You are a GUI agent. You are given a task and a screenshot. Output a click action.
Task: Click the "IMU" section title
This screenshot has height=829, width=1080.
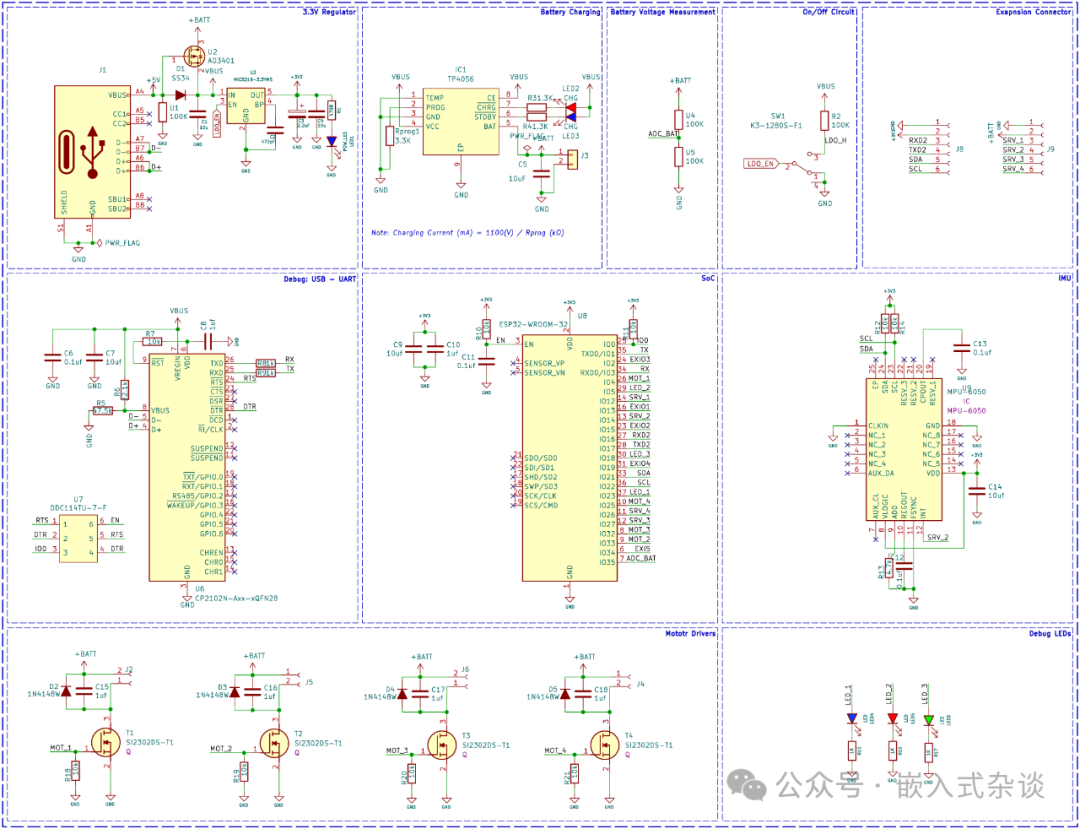tap(1065, 279)
